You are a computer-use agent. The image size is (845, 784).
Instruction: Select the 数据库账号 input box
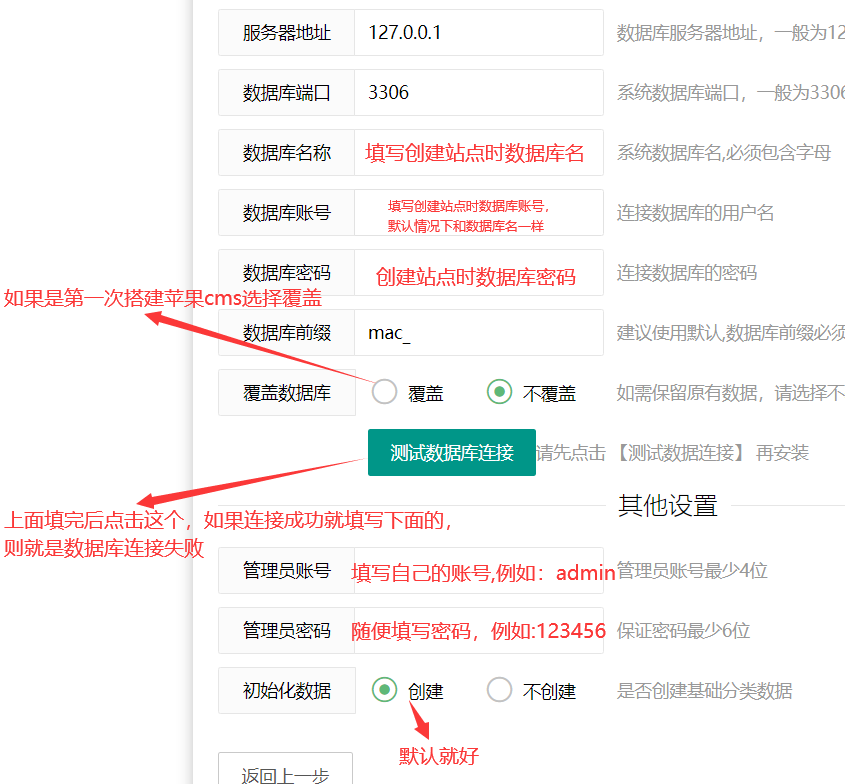coord(478,213)
